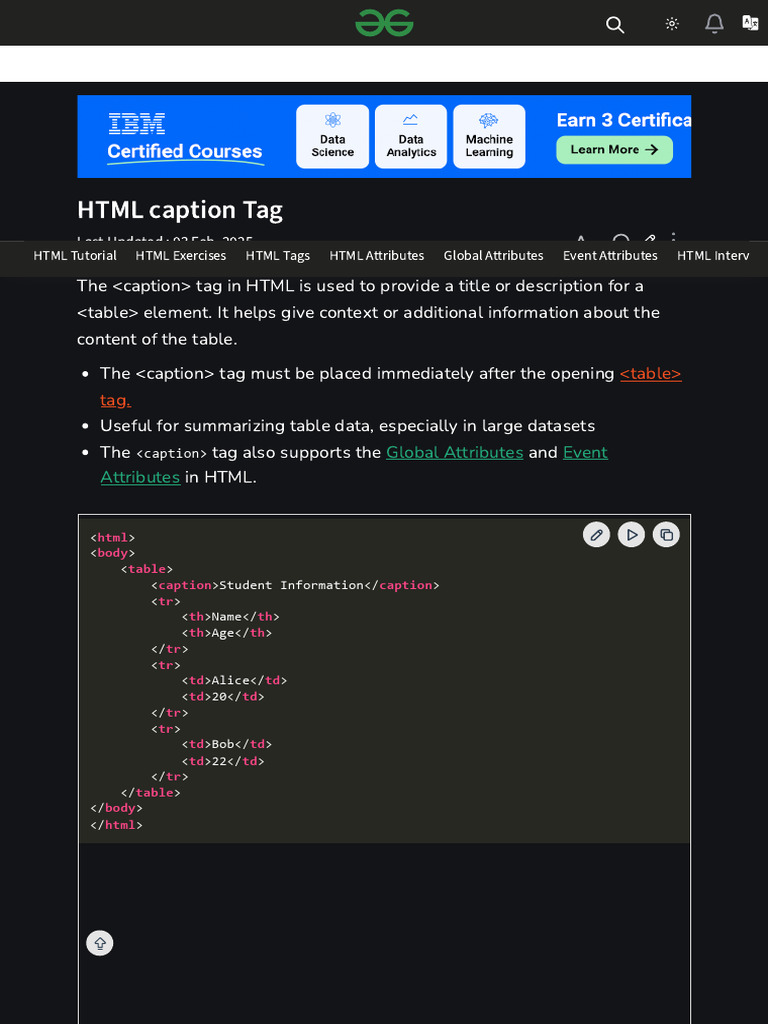Click the HTML caption Tag heading
Image resolution: width=768 pixels, height=1024 pixels.
pos(180,210)
